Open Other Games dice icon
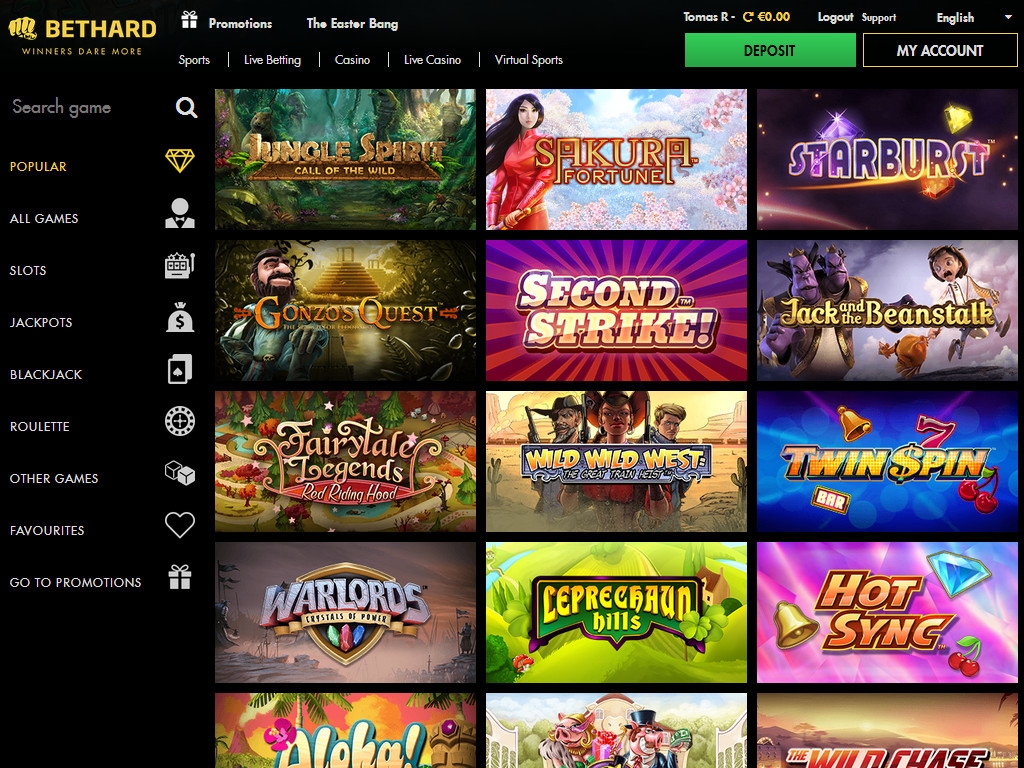1024x768 pixels. (180, 474)
